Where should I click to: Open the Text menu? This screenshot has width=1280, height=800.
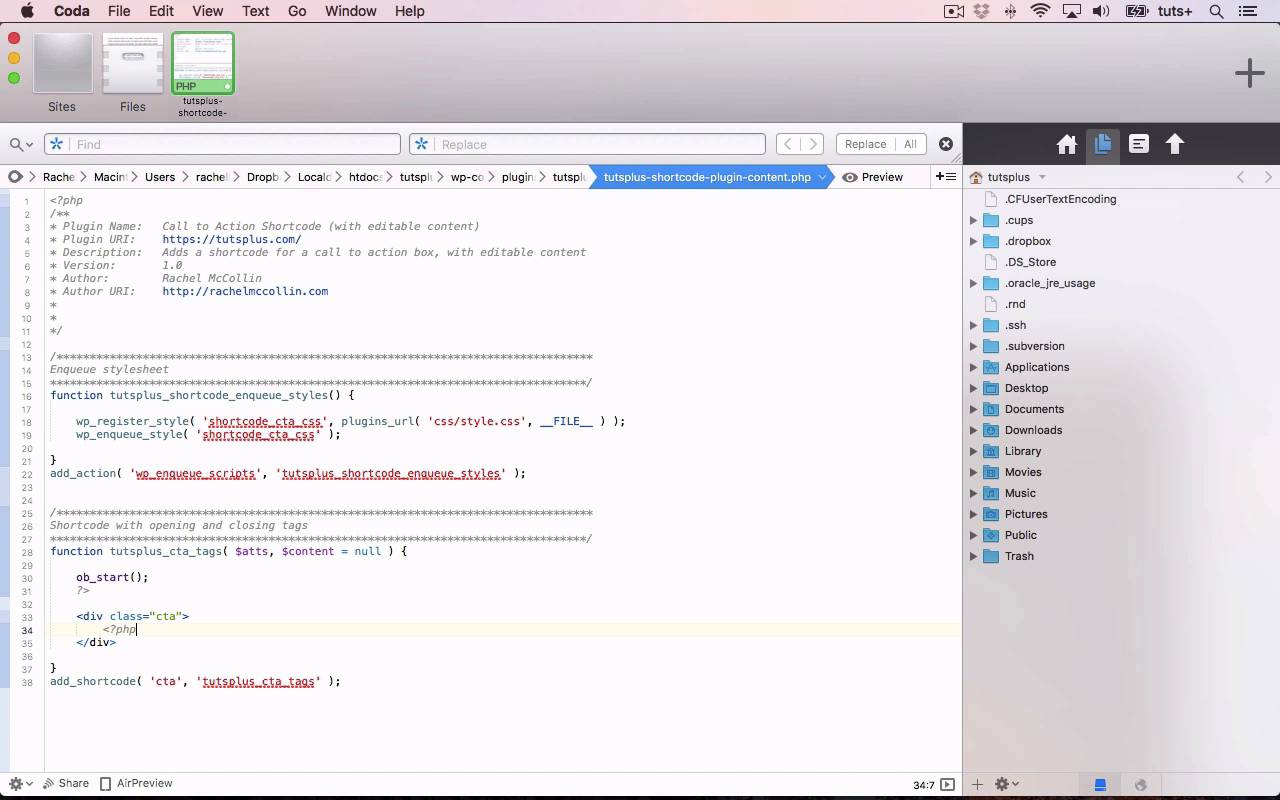click(x=255, y=11)
